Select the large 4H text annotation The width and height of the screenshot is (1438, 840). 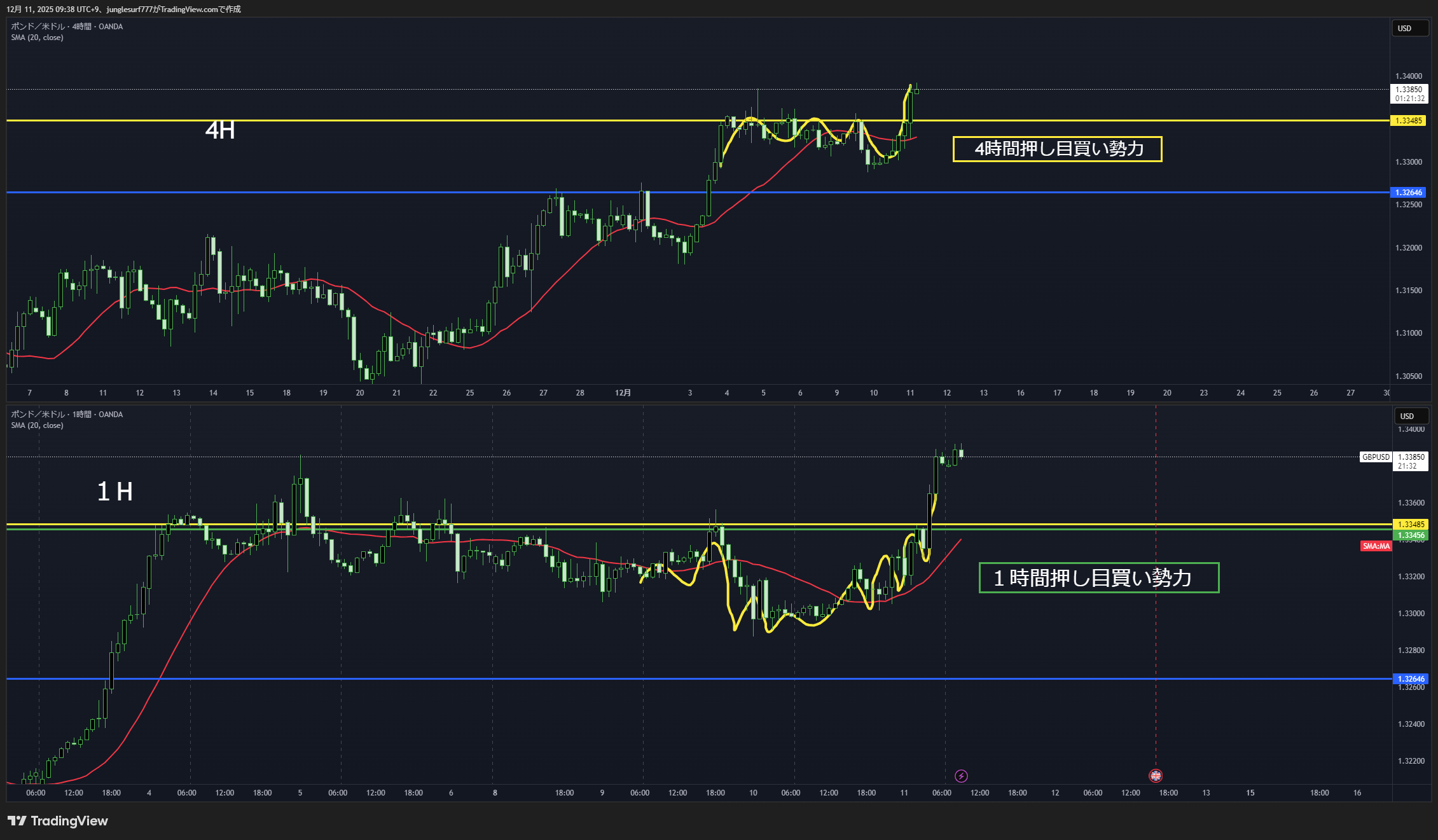click(x=220, y=130)
